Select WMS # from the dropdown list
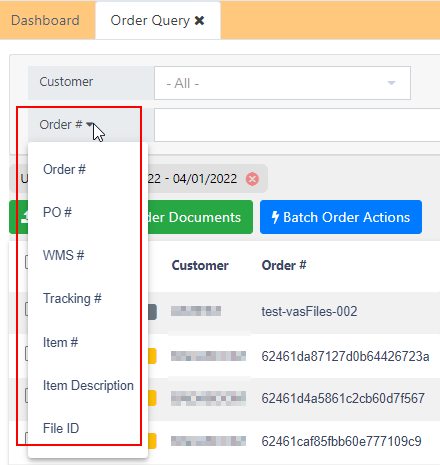This screenshot has height=465, width=440. coord(63,255)
